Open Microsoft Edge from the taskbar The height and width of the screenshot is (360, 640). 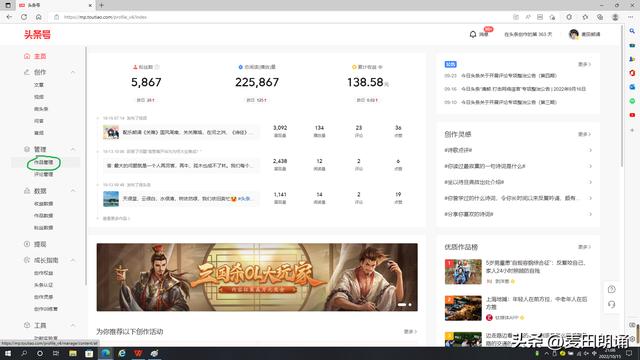click(x=106, y=353)
